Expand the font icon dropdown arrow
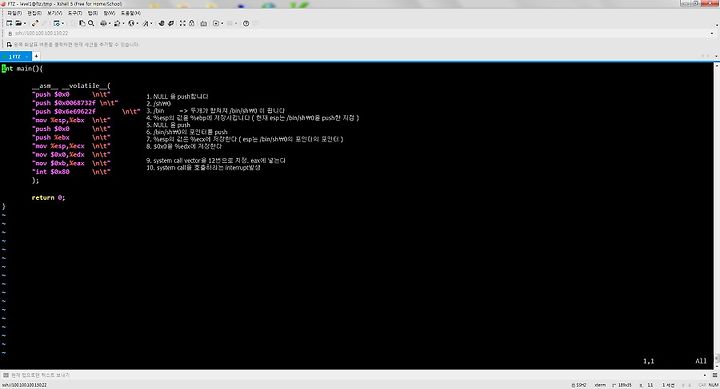The width and height of the screenshot is (720, 389). click(152, 23)
